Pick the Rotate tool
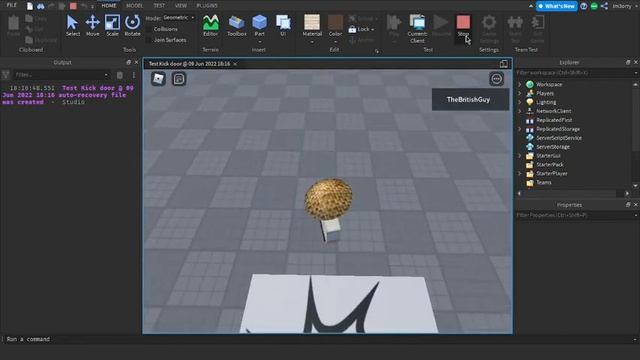640x360 pixels. pos(132,25)
